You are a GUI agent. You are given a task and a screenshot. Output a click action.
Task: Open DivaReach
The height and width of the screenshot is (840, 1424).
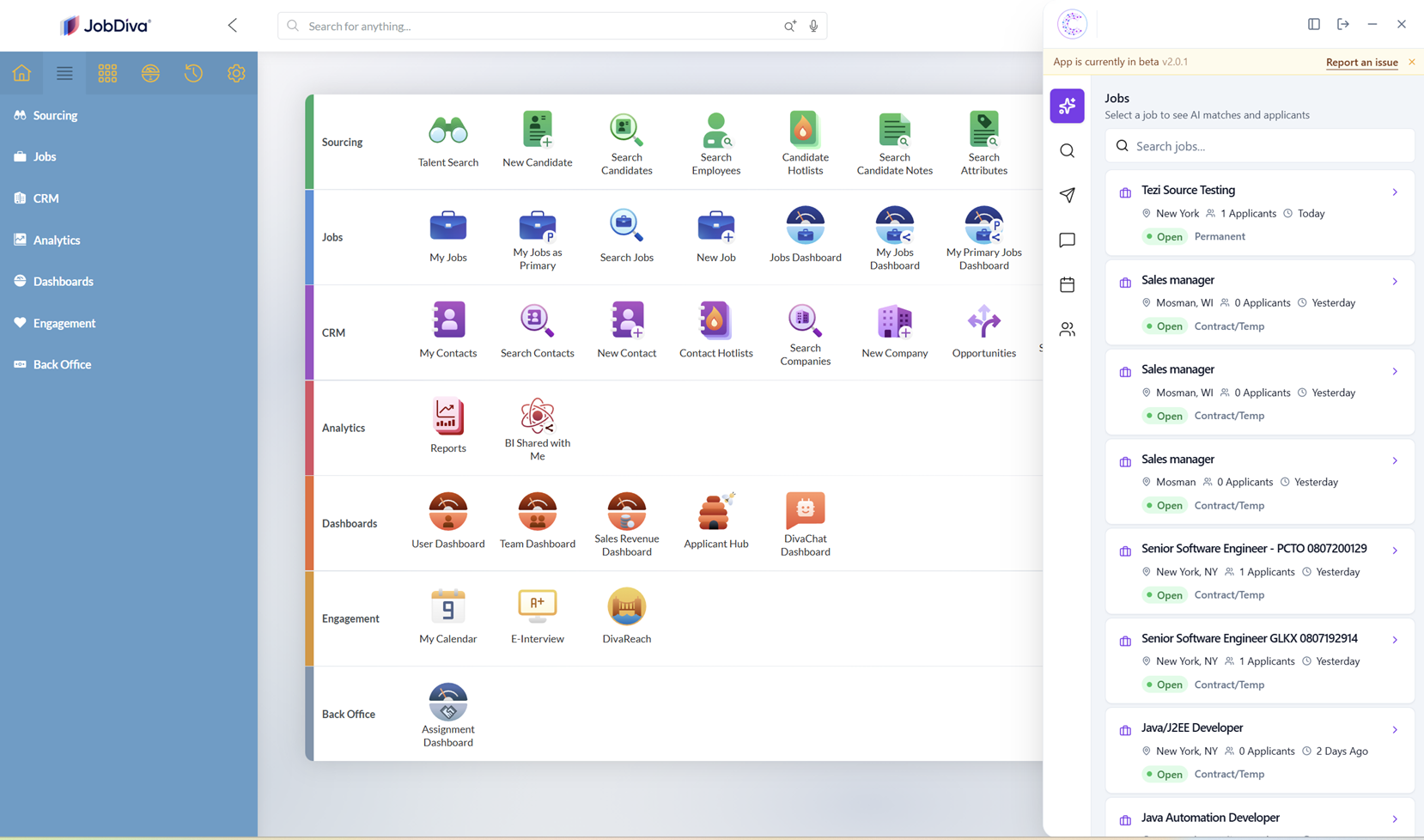point(627,606)
